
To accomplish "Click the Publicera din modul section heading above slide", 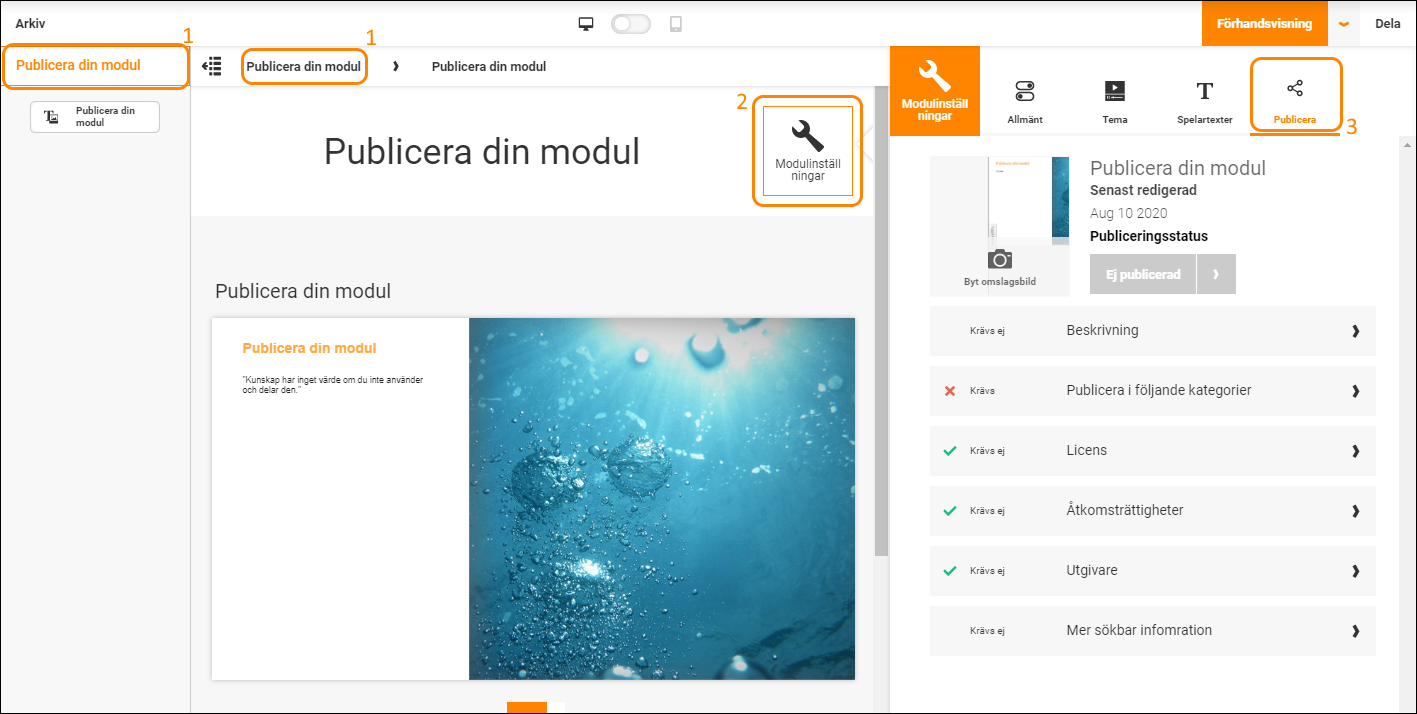I will (x=303, y=291).
